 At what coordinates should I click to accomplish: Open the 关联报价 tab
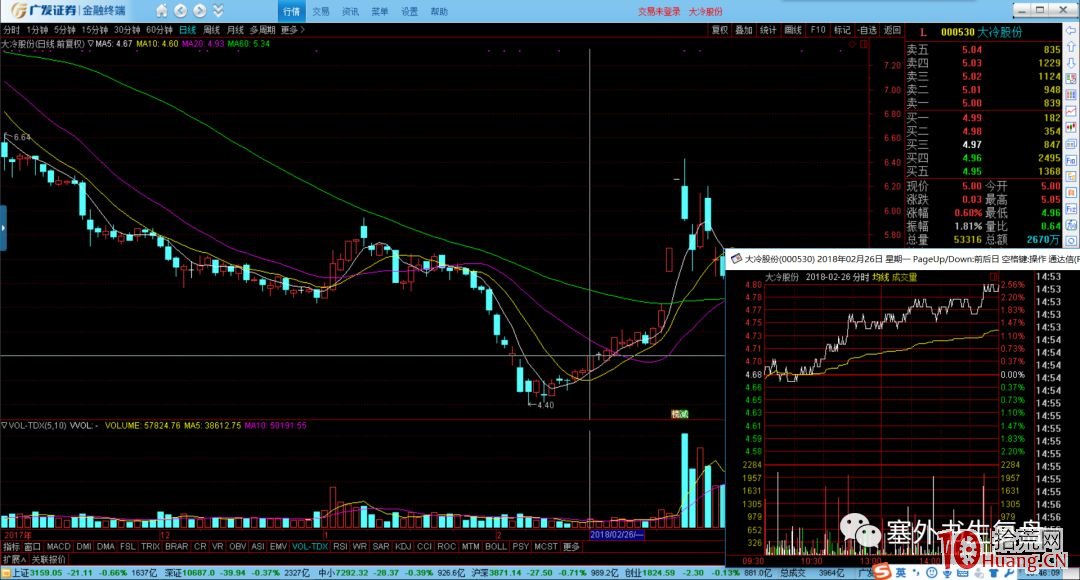coord(49,559)
